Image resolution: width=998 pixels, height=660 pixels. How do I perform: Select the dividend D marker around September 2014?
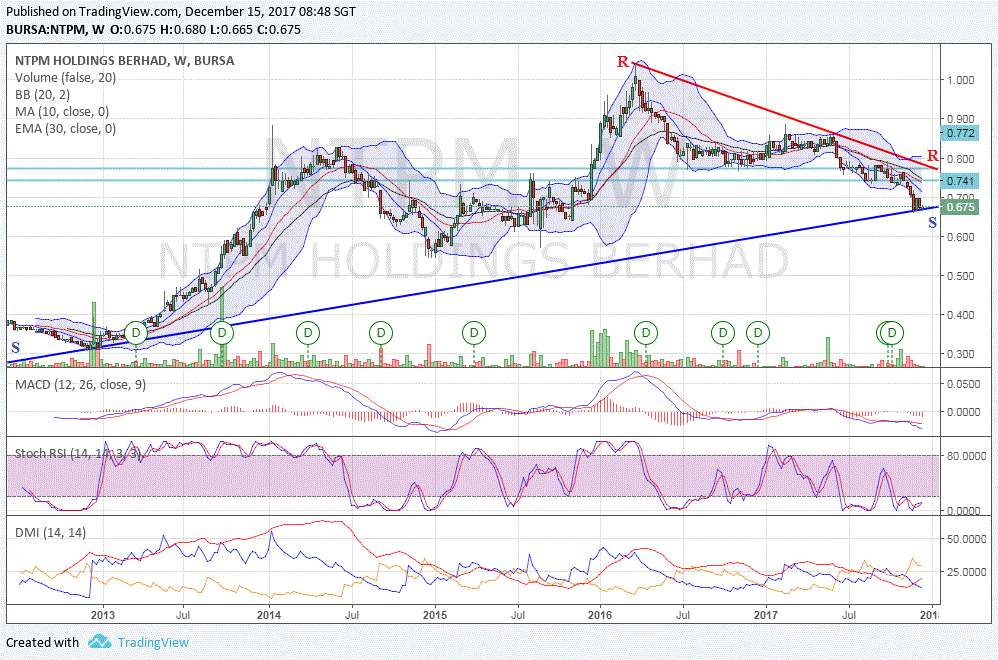pyautogui.click(x=381, y=332)
